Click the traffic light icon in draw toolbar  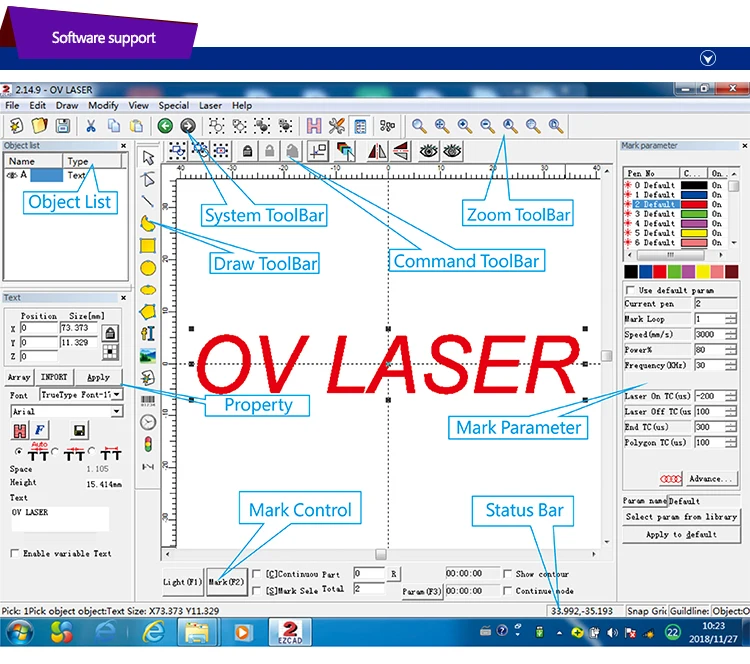148,444
